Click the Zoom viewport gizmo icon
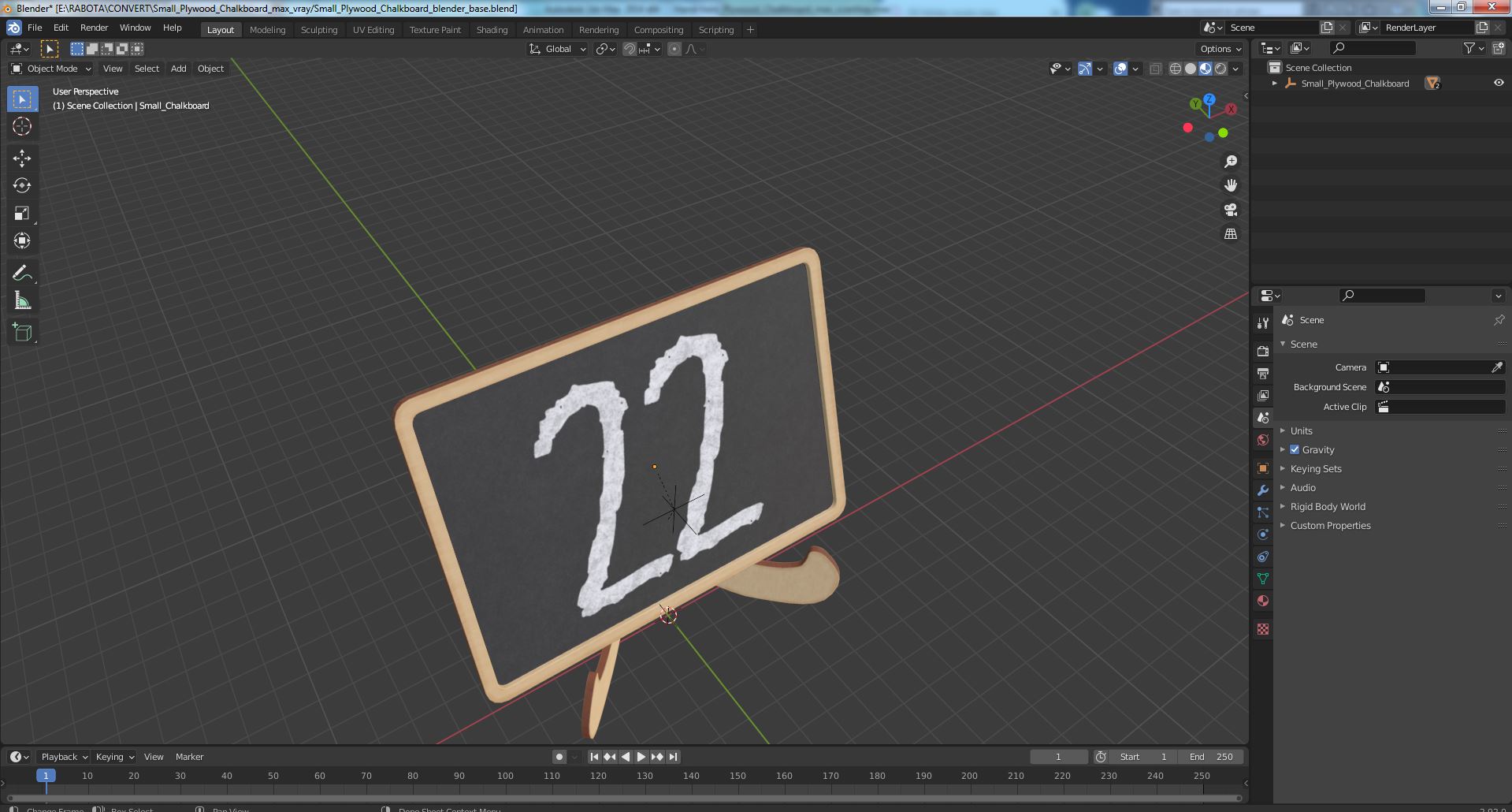 click(1231, 162)
